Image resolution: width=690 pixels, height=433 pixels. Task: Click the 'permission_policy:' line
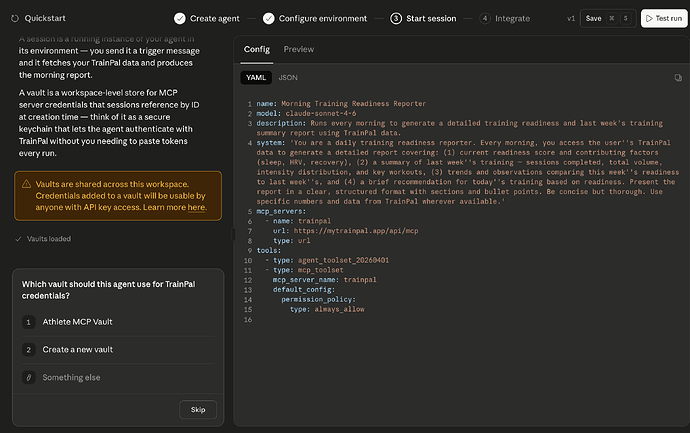coord(319,300)
